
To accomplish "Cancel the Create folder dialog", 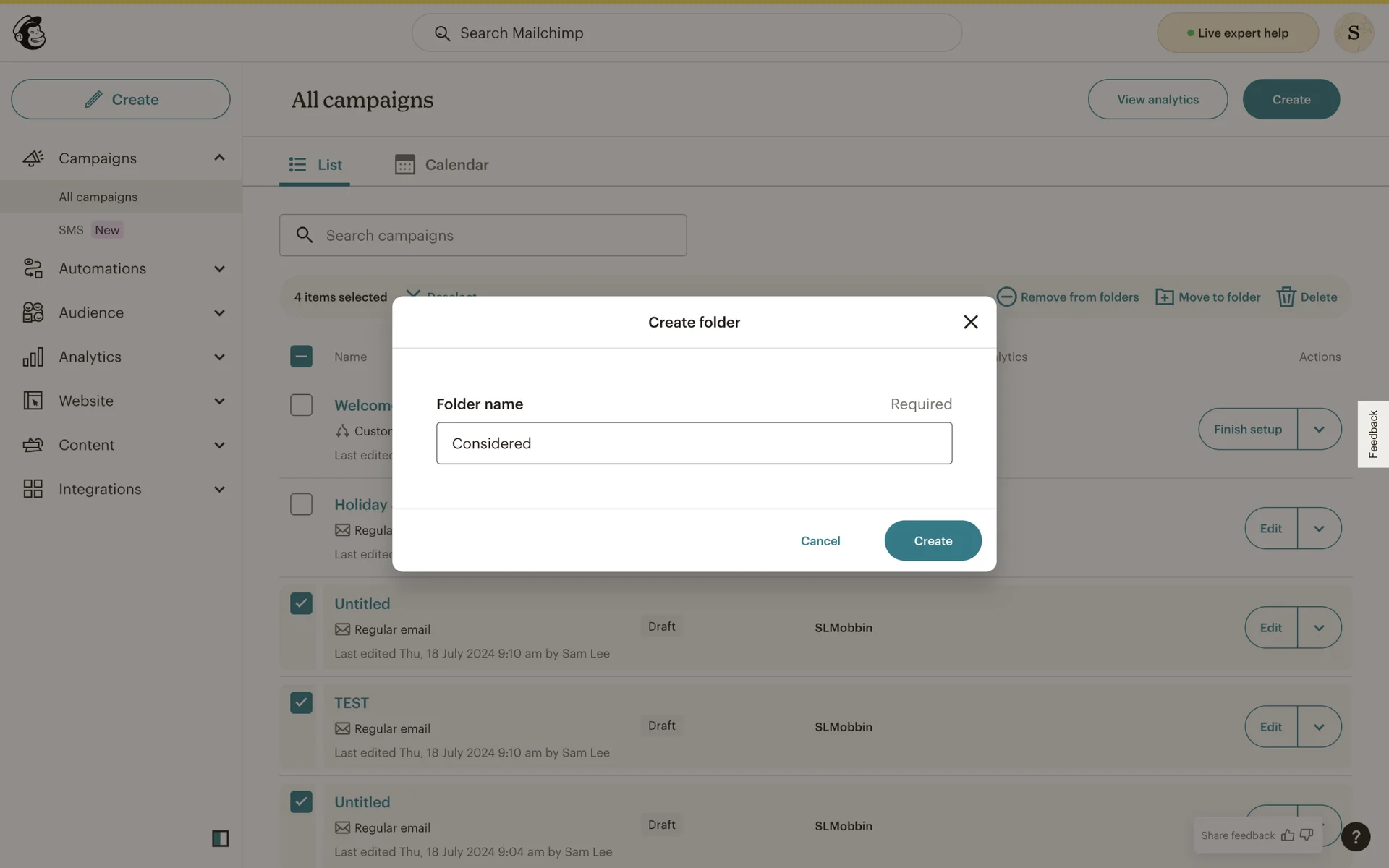I will tap(820, 540).
